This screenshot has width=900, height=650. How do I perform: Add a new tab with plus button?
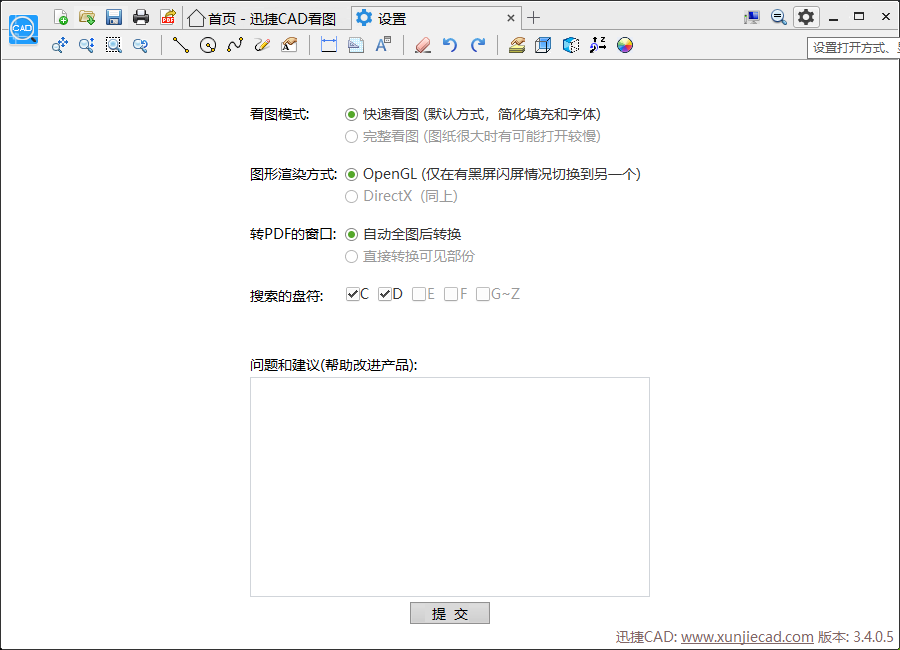533,18
